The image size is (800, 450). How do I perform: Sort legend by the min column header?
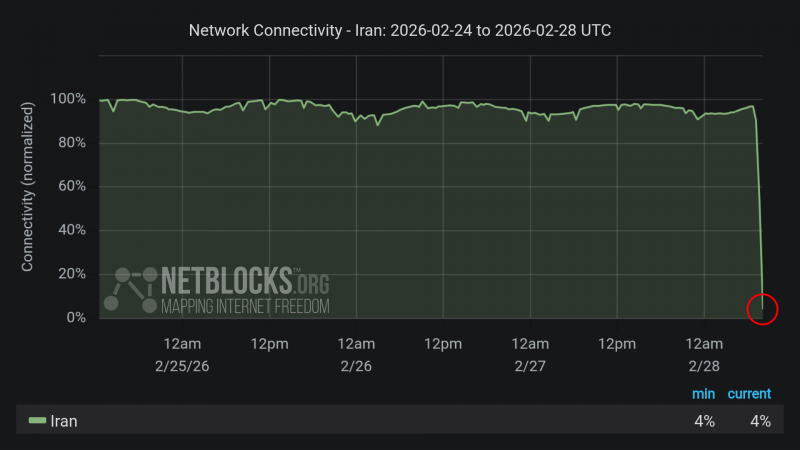click(x=704, y=394)
